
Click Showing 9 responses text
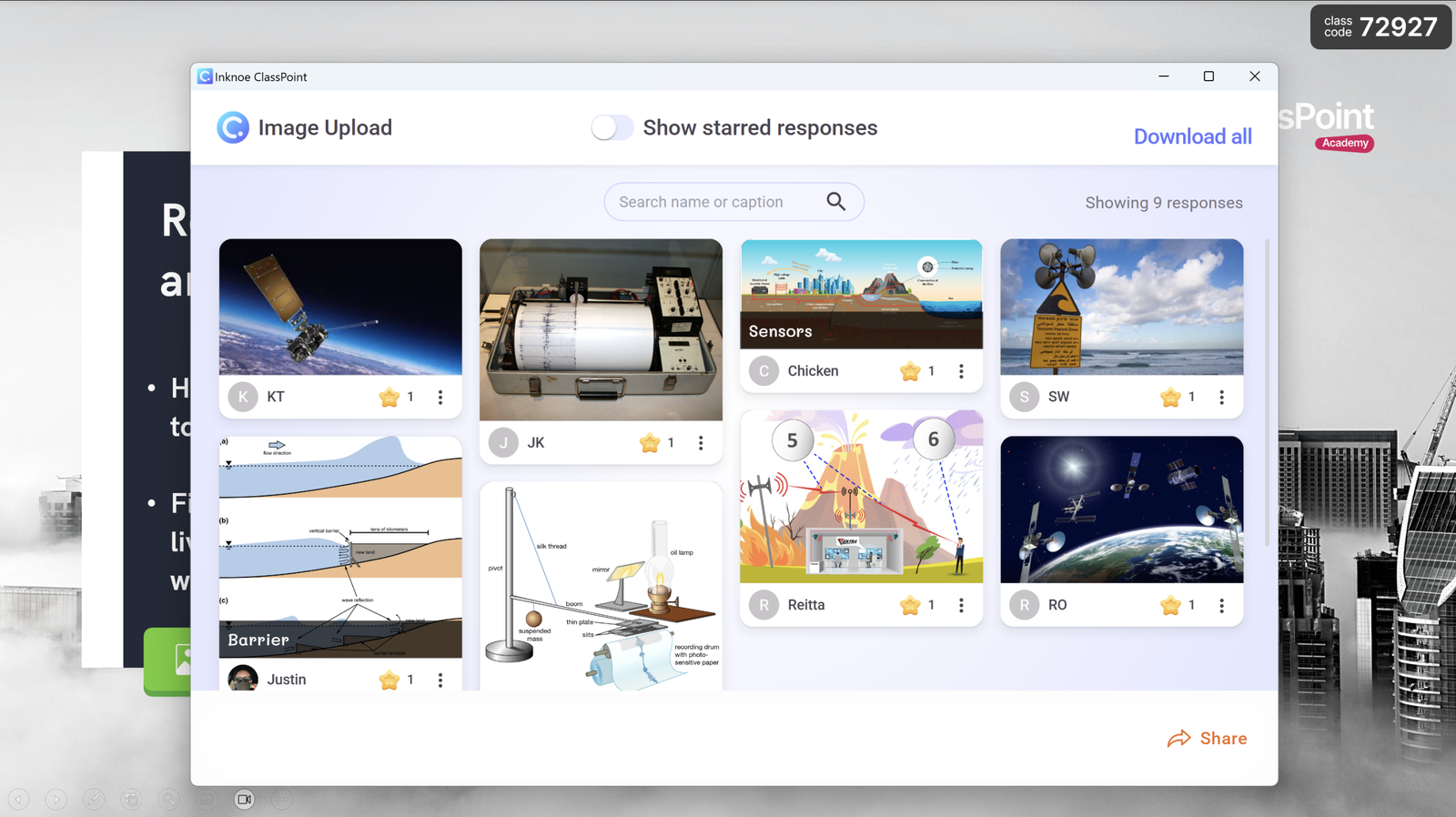[x=1164, y=203]
